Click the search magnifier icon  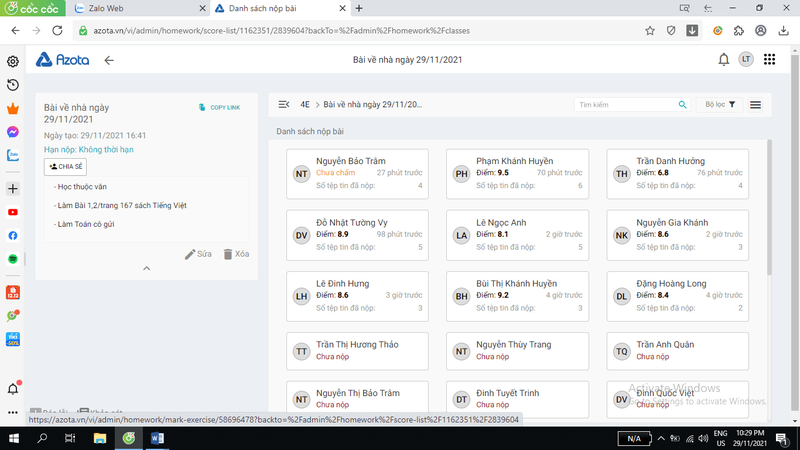tap(682, 105)
